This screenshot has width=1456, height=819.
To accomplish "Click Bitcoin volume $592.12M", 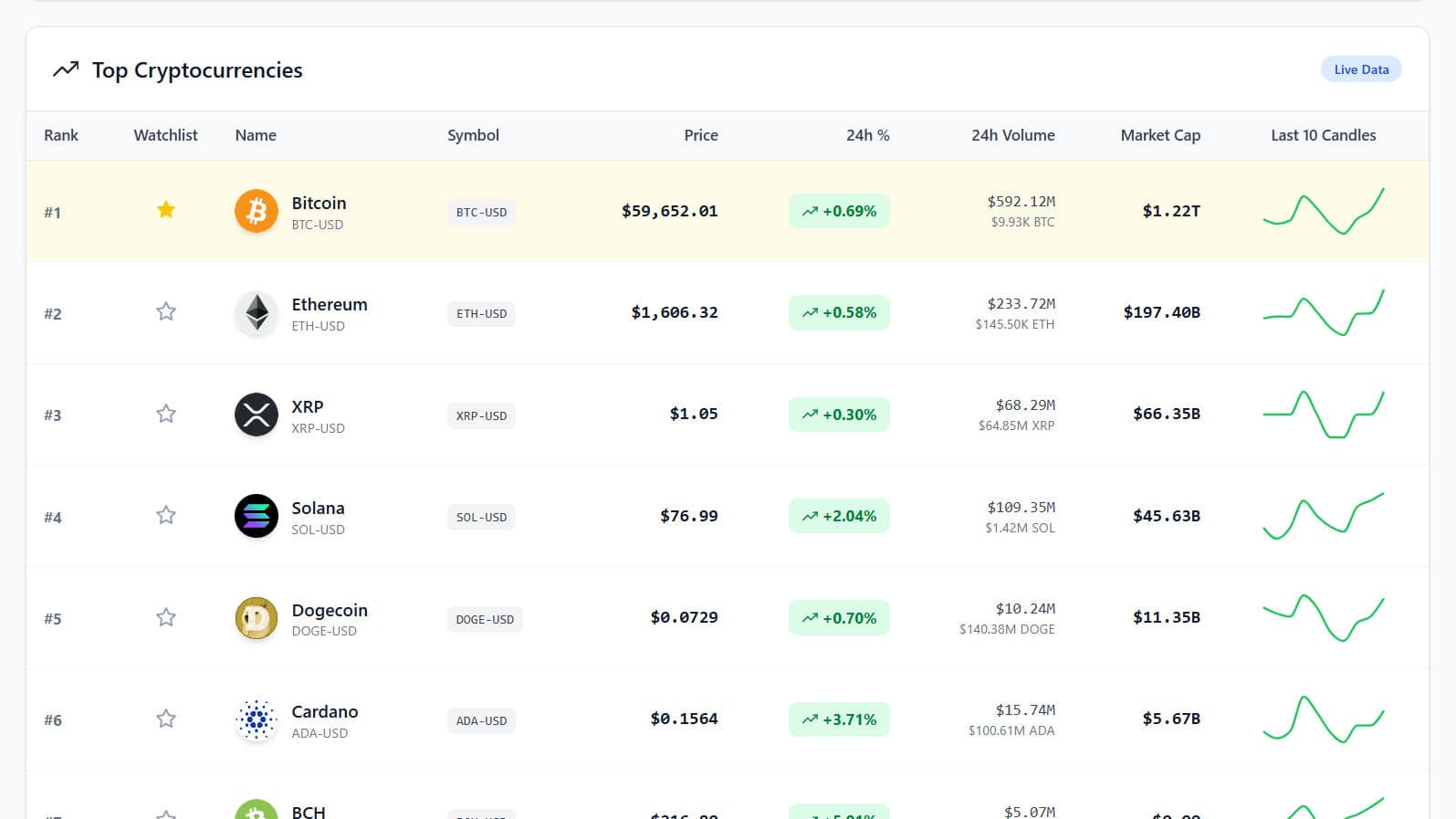I will [1021, 201].
